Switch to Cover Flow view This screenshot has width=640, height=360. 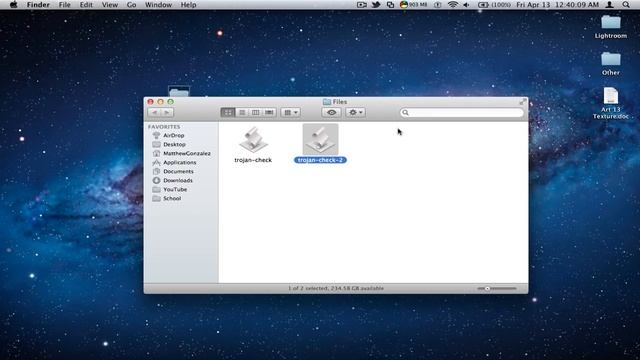coord(269,112)
